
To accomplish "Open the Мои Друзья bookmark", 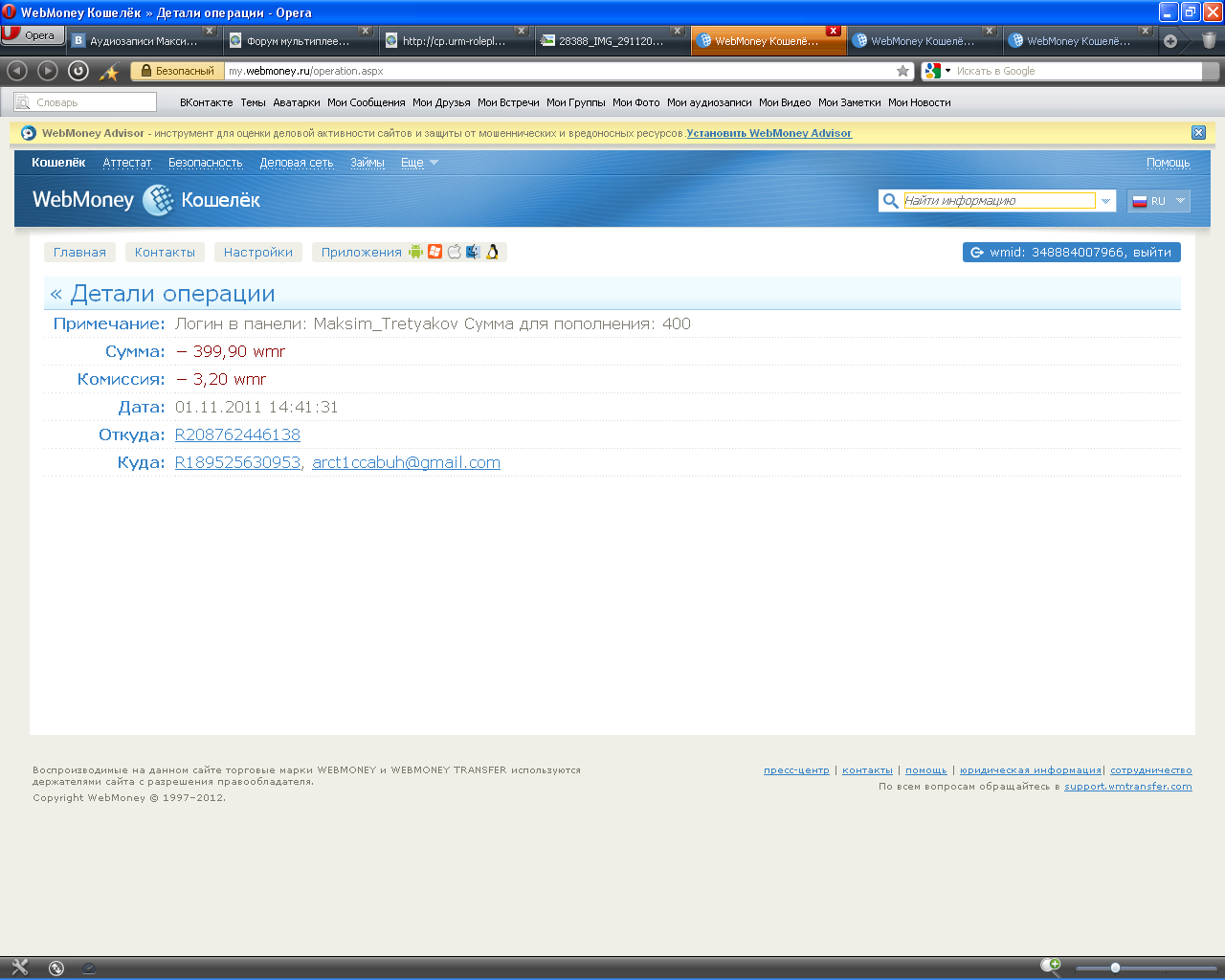I will pos(441,102).
